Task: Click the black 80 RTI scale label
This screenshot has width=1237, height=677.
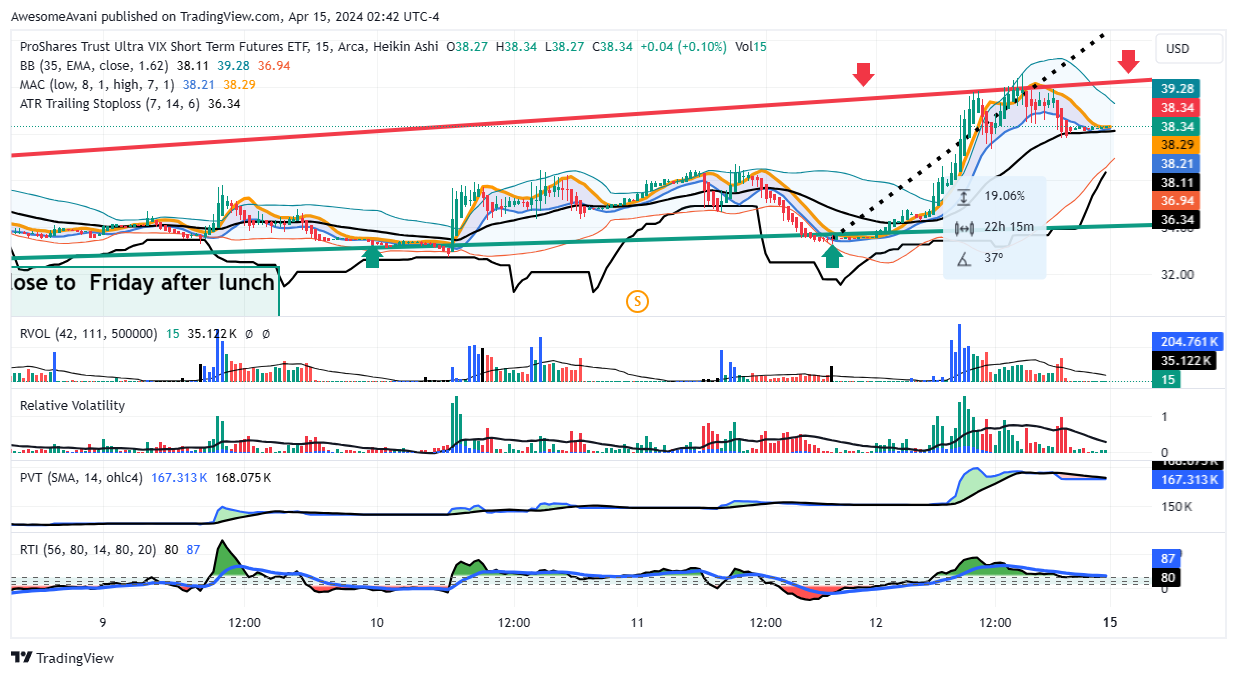Action: click(1167, 576)
